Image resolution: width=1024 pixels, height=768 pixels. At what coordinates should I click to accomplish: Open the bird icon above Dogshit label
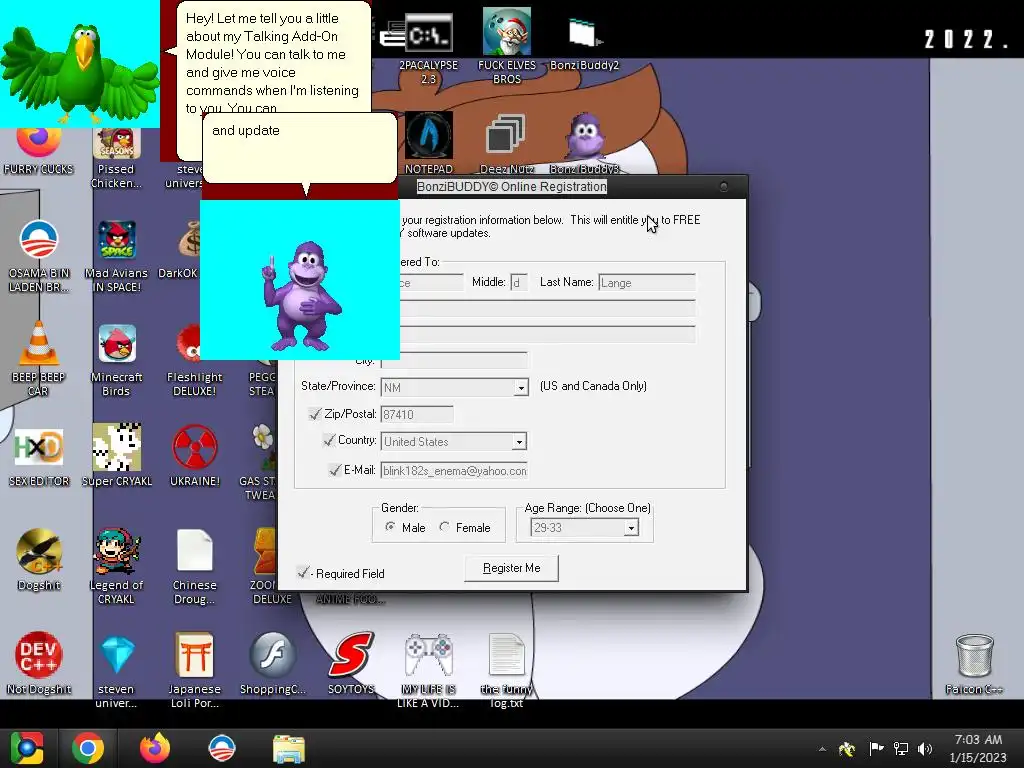click(39, 551)
